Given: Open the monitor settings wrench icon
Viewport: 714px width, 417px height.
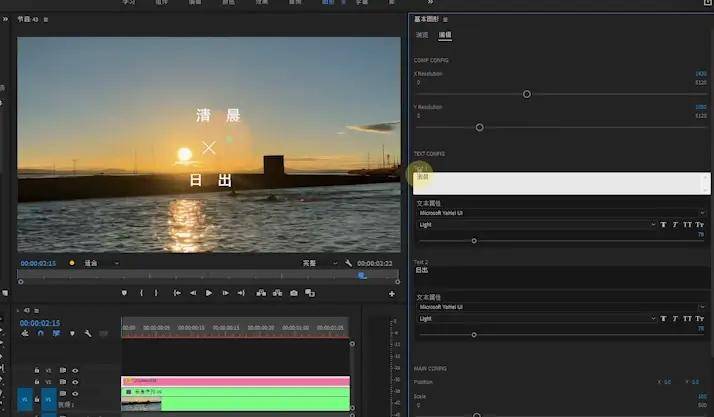Looking at the screenshot, I should [x=348, y=263].
